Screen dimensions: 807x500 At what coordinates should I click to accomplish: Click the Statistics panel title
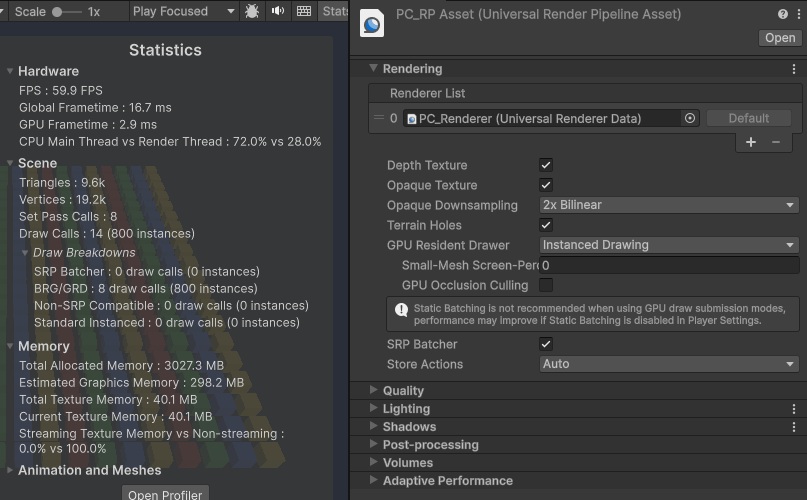click(x=165, y=50)
